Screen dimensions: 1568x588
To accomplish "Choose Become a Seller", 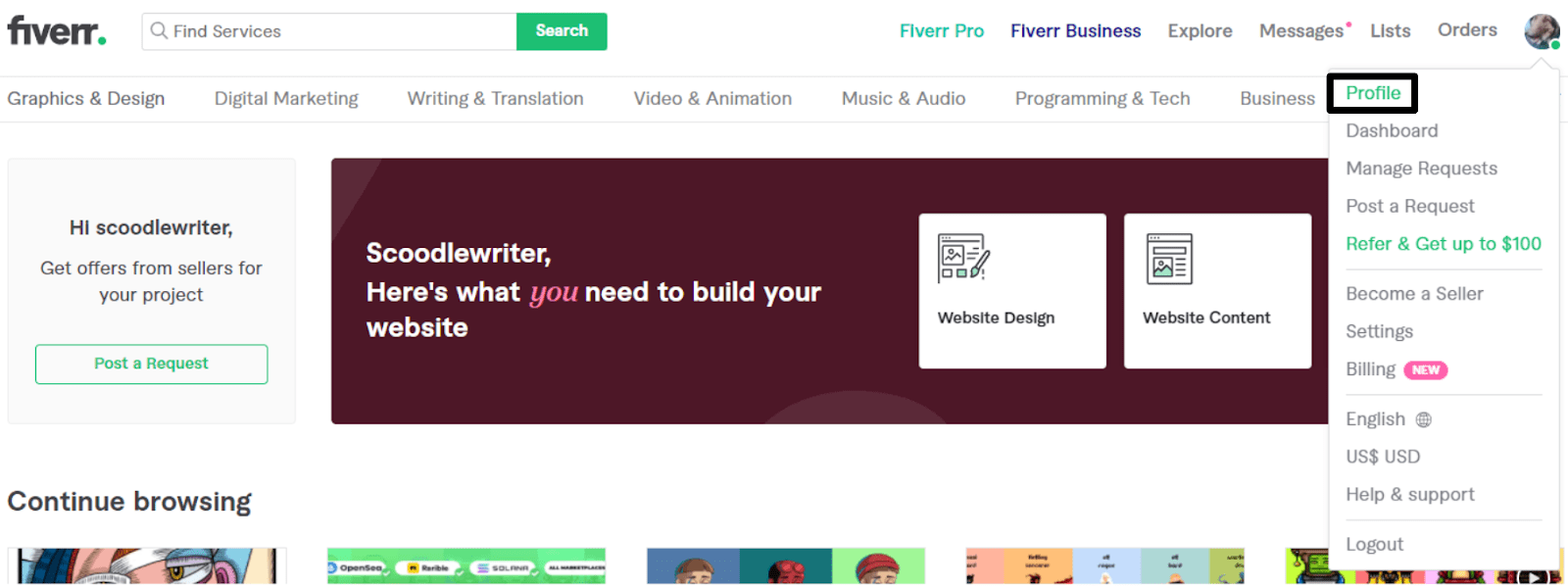I will pos(1414,294).
